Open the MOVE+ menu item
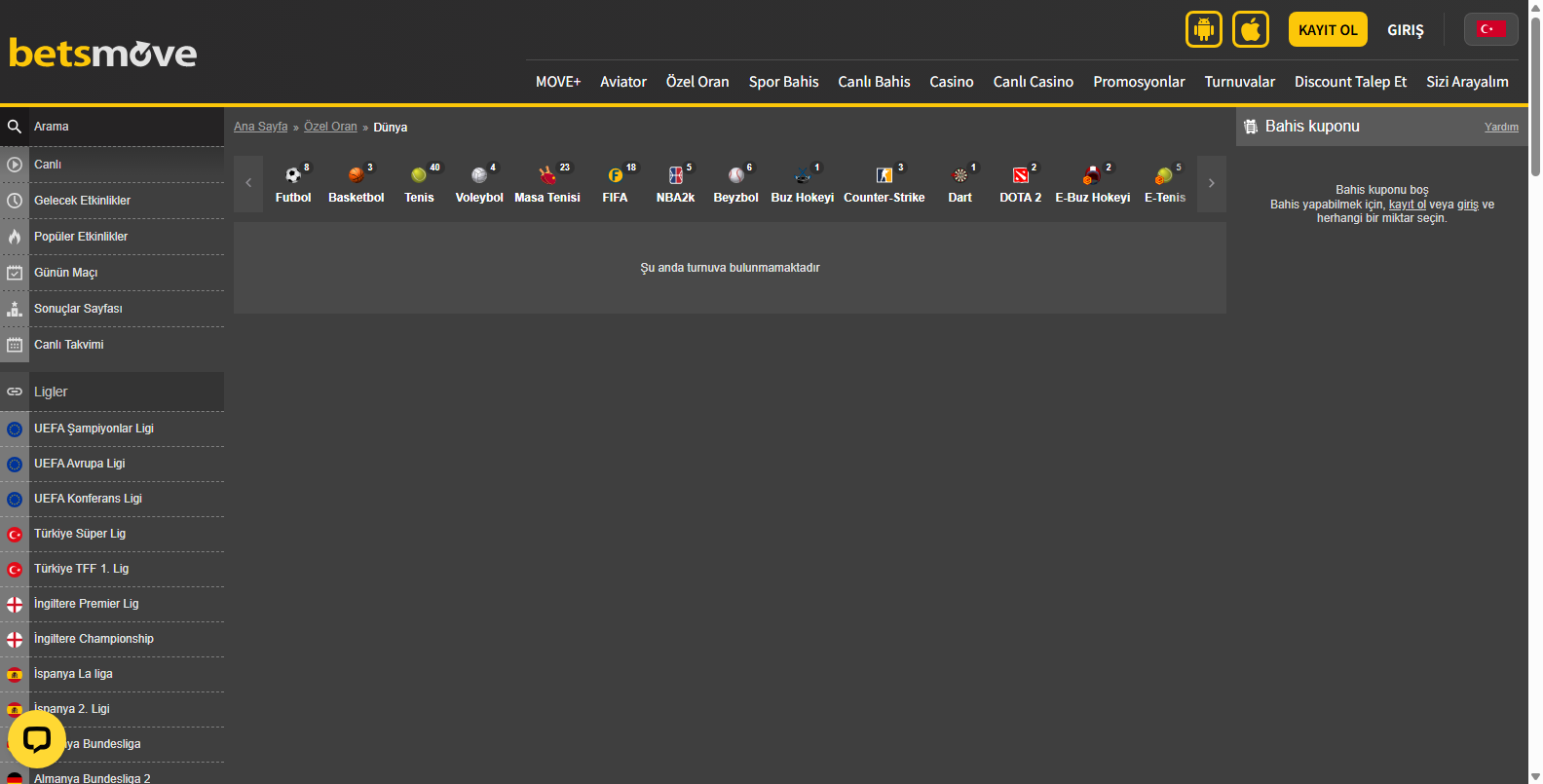1543x784 pixels. click(558, 82)
